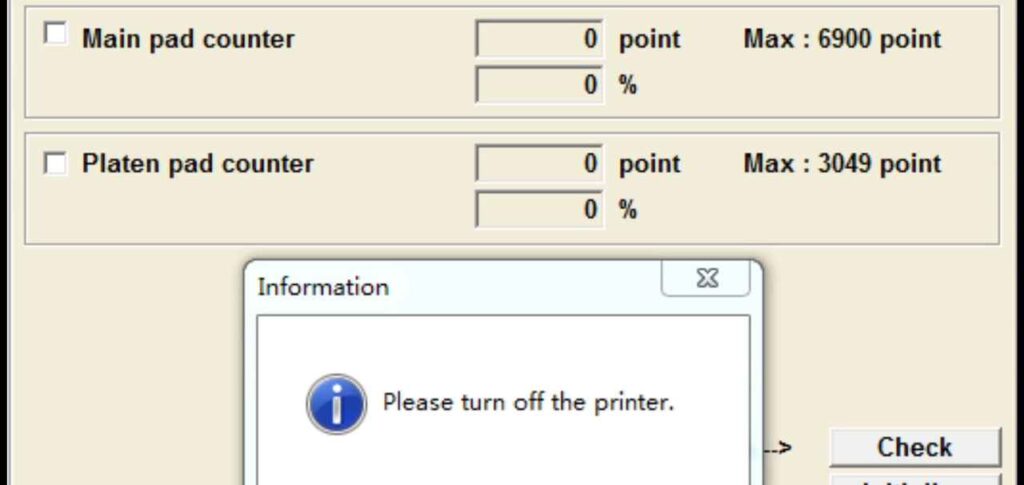Close the Information dialog with X
1024x485 pixels.
click(706, 279)
